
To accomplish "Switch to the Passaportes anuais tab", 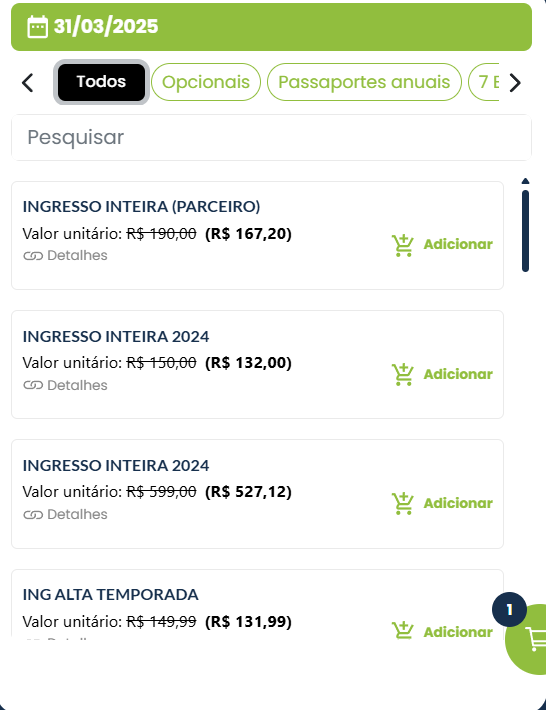I will click(364, 82).
